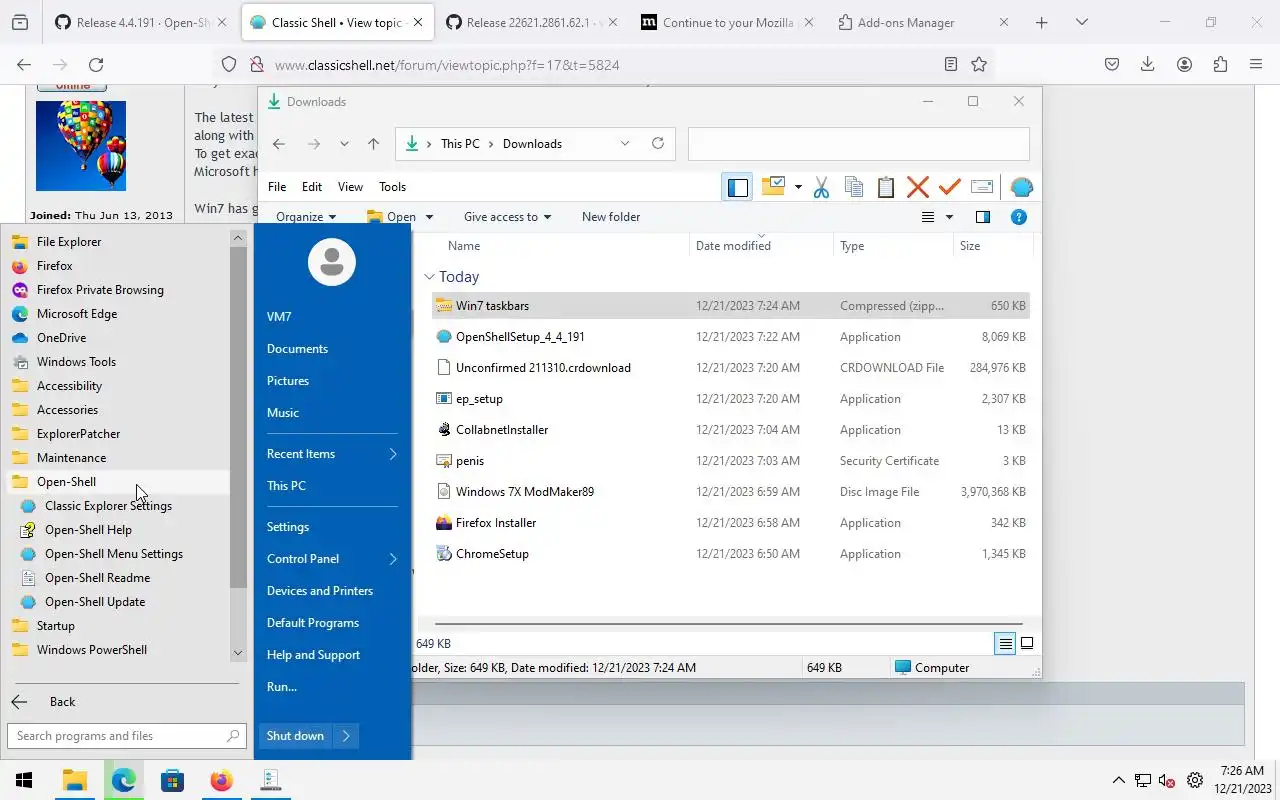Click the Paste clipboard icon

click(x=886, y=187)
